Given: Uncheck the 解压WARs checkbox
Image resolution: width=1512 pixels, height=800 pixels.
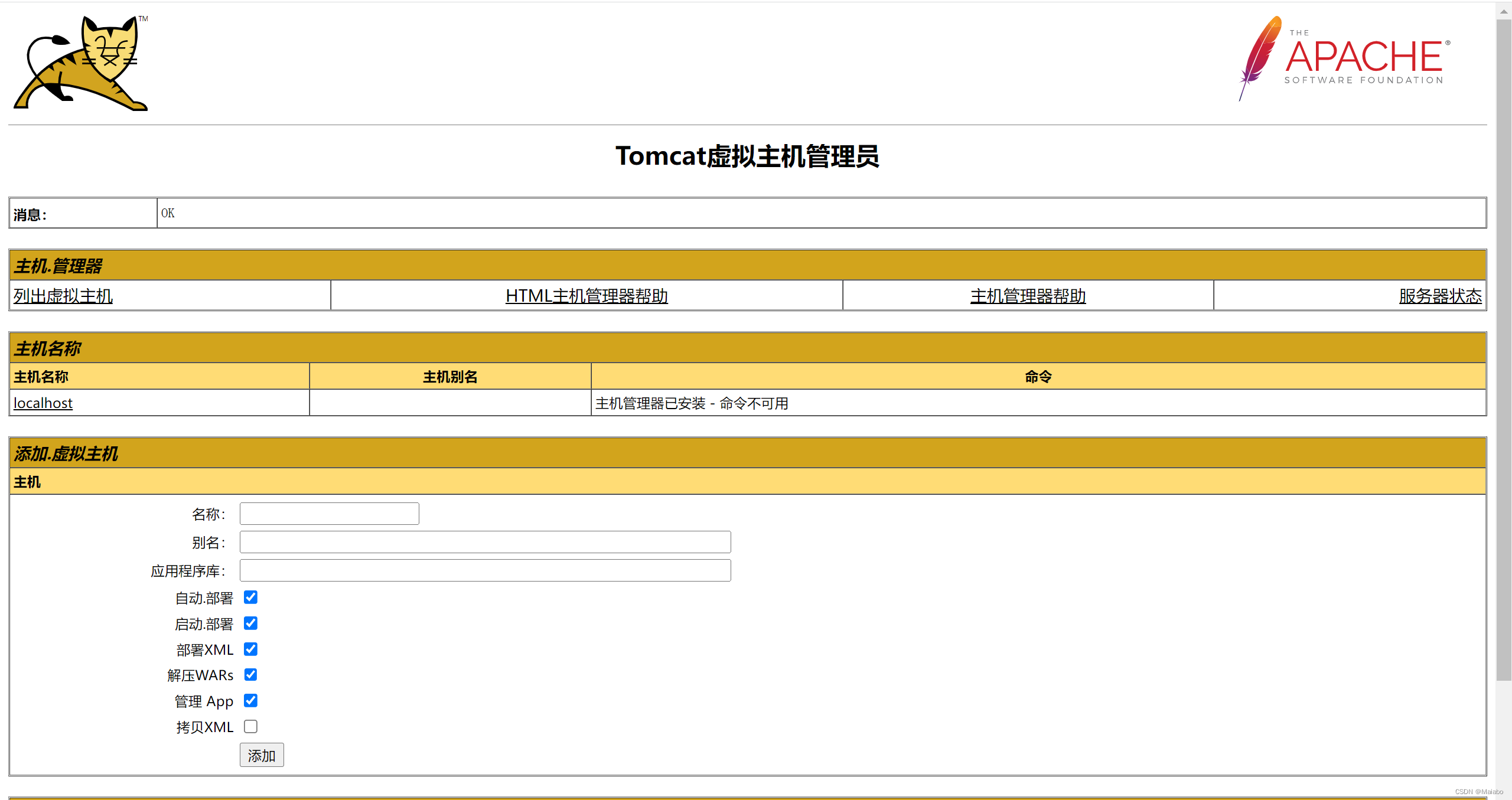Looking at the screenshot, I should tap(250, 674).
